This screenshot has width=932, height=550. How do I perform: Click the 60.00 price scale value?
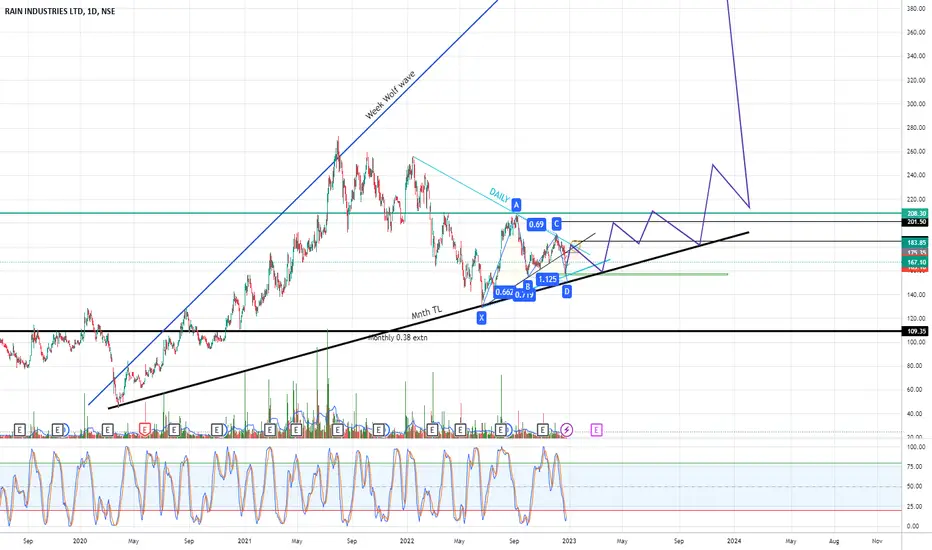tap(916, 390)
